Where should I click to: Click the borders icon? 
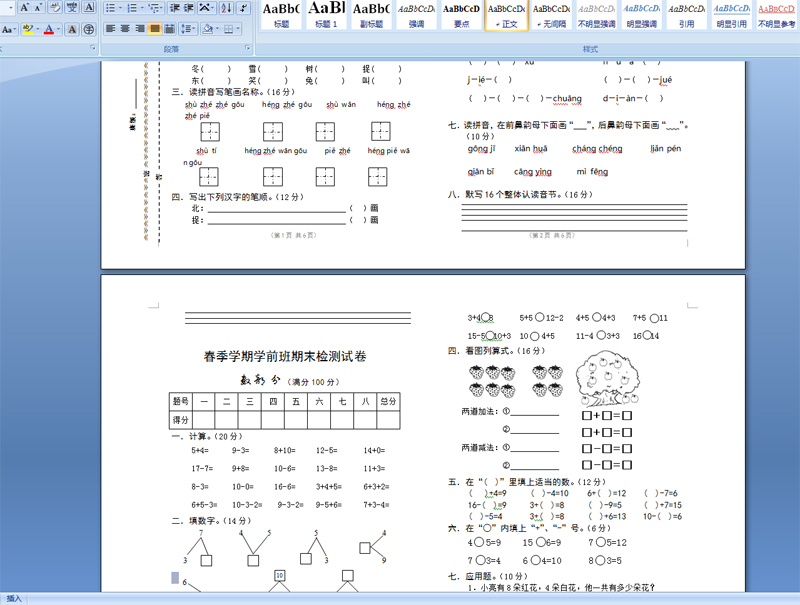coord(228,29)
